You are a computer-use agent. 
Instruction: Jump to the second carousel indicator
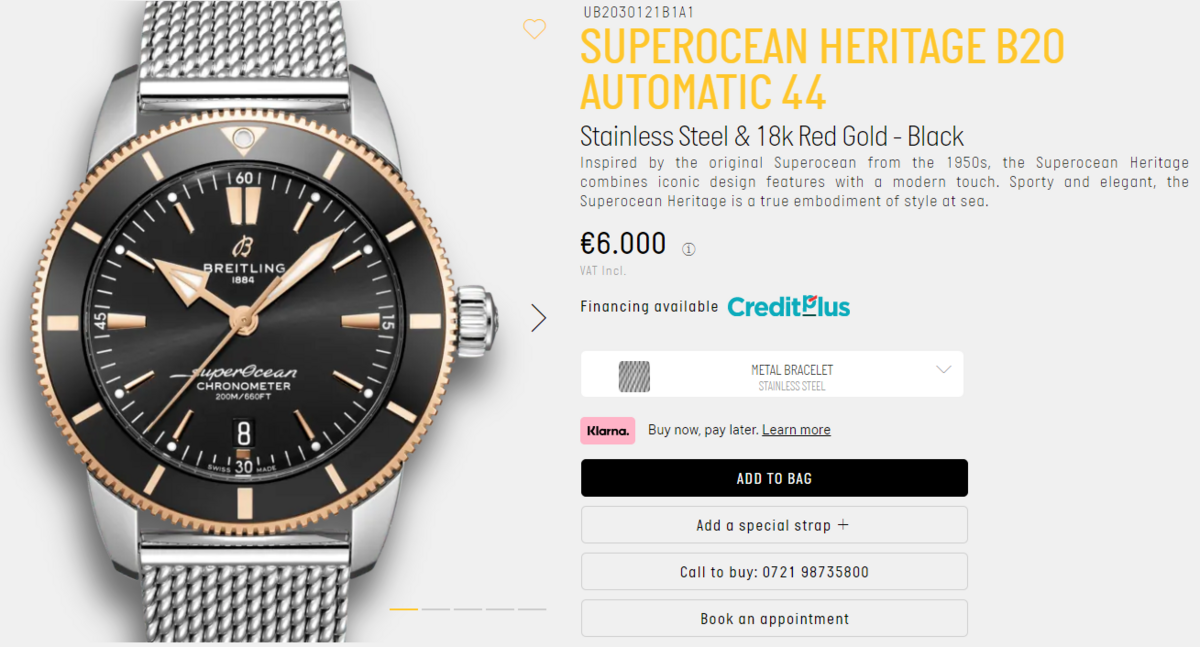pyautogui.click(x=436, y=608)
